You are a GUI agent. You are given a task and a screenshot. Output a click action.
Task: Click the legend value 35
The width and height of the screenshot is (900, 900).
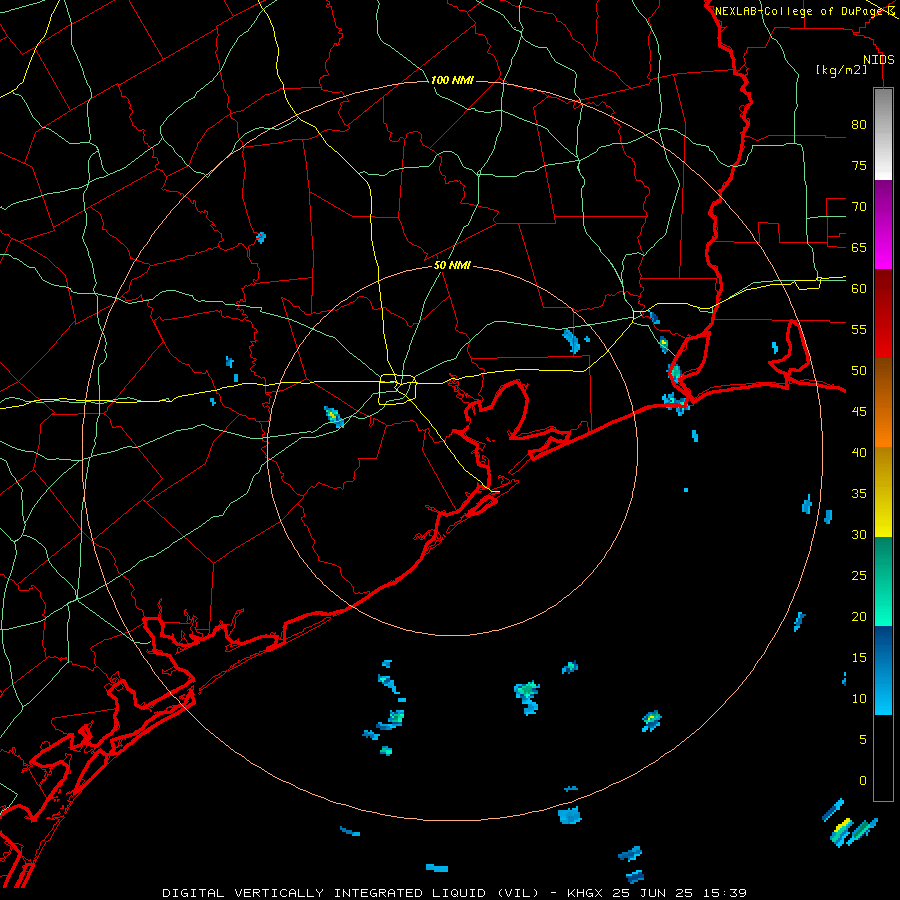[859, 494]
